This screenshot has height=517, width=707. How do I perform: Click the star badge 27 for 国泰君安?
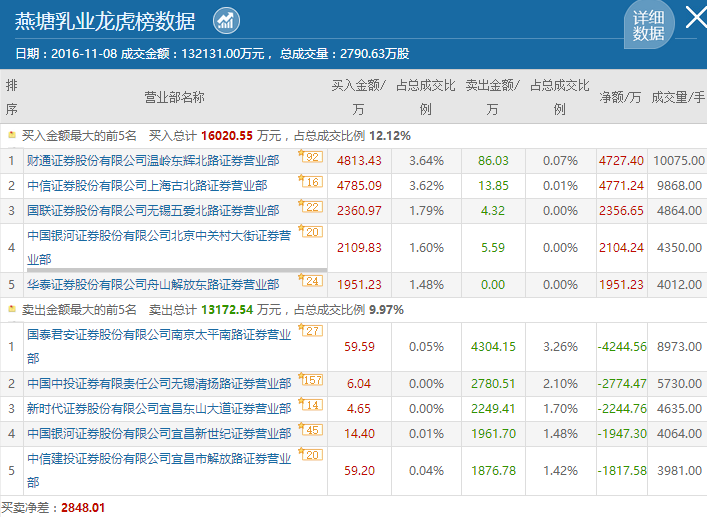tap(311, 330)
